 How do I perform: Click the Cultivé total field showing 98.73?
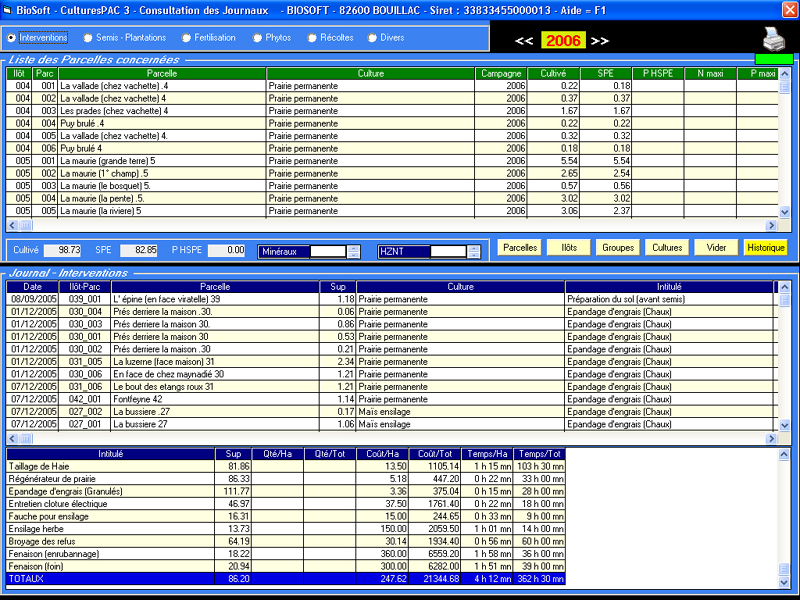tap(63, 250)
